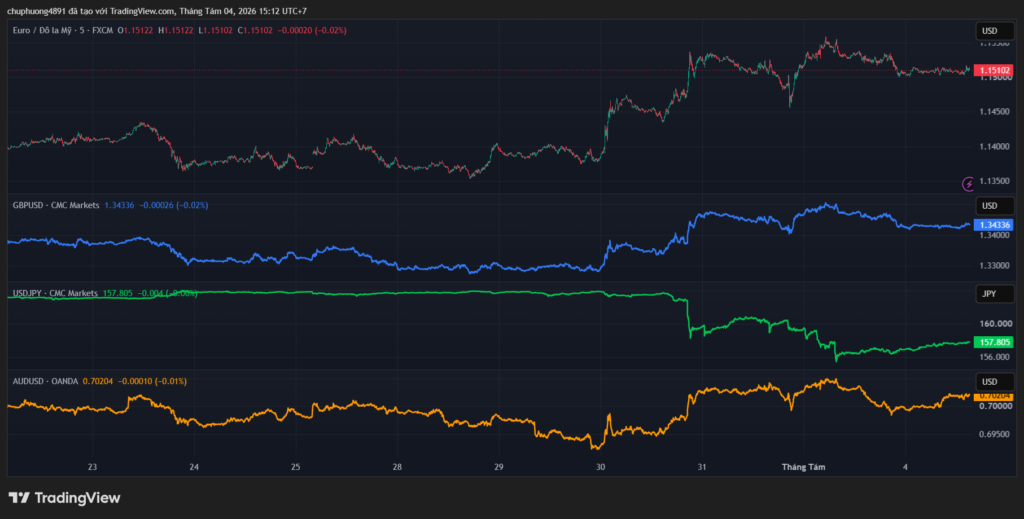1024x519 pixels.
Task: Click the 160.000 price axis label
Action: (x=995, y=324)
